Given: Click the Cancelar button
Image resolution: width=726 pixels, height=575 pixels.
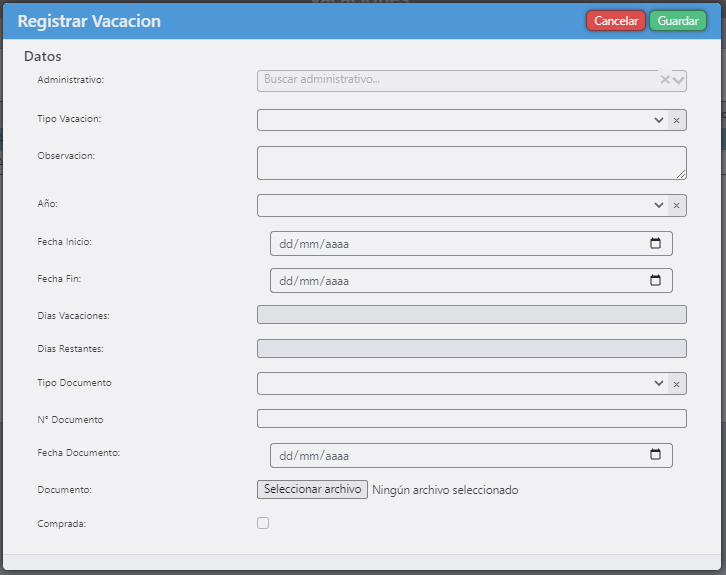Looking at the screenshot, I should (x=616, y=21).
